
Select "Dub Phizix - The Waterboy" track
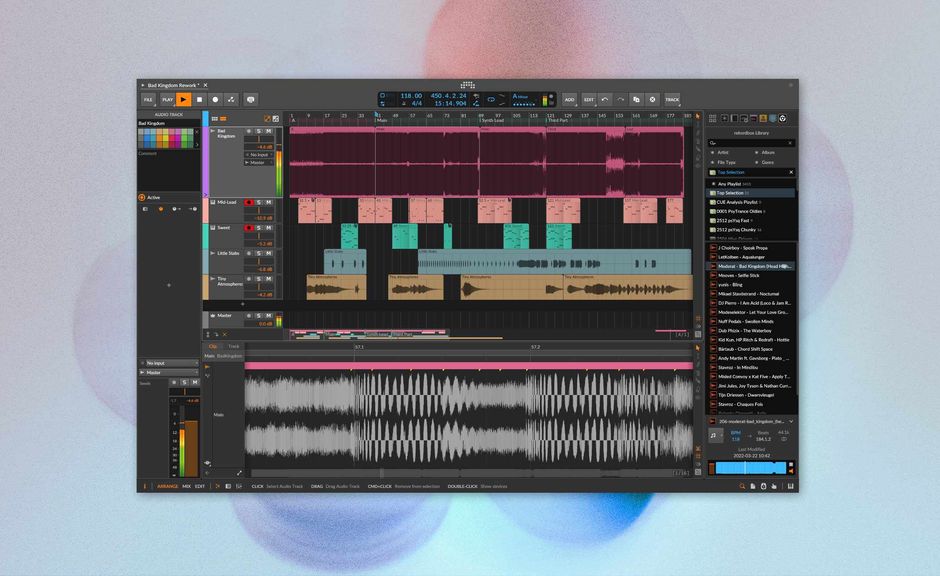[x=752, y=330]
